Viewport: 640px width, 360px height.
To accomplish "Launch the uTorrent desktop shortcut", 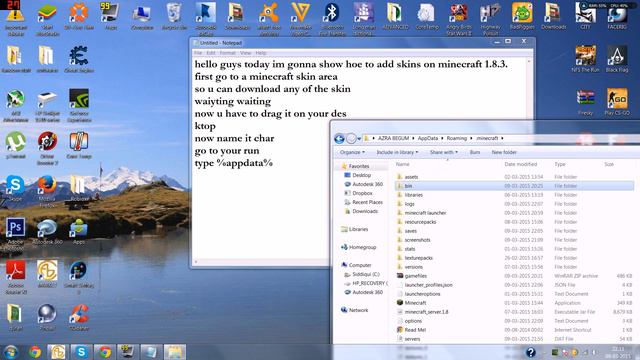I will coord(16,146).
